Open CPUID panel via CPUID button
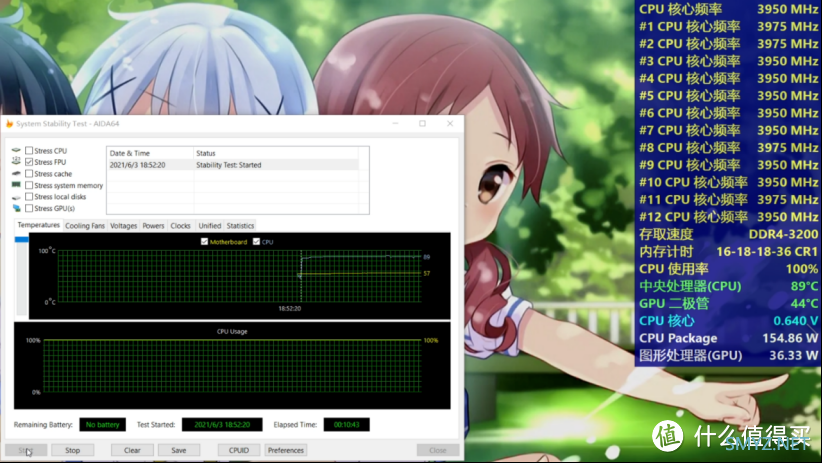The width and height of the screenshot is (822, 463). (x=238, y=450)
